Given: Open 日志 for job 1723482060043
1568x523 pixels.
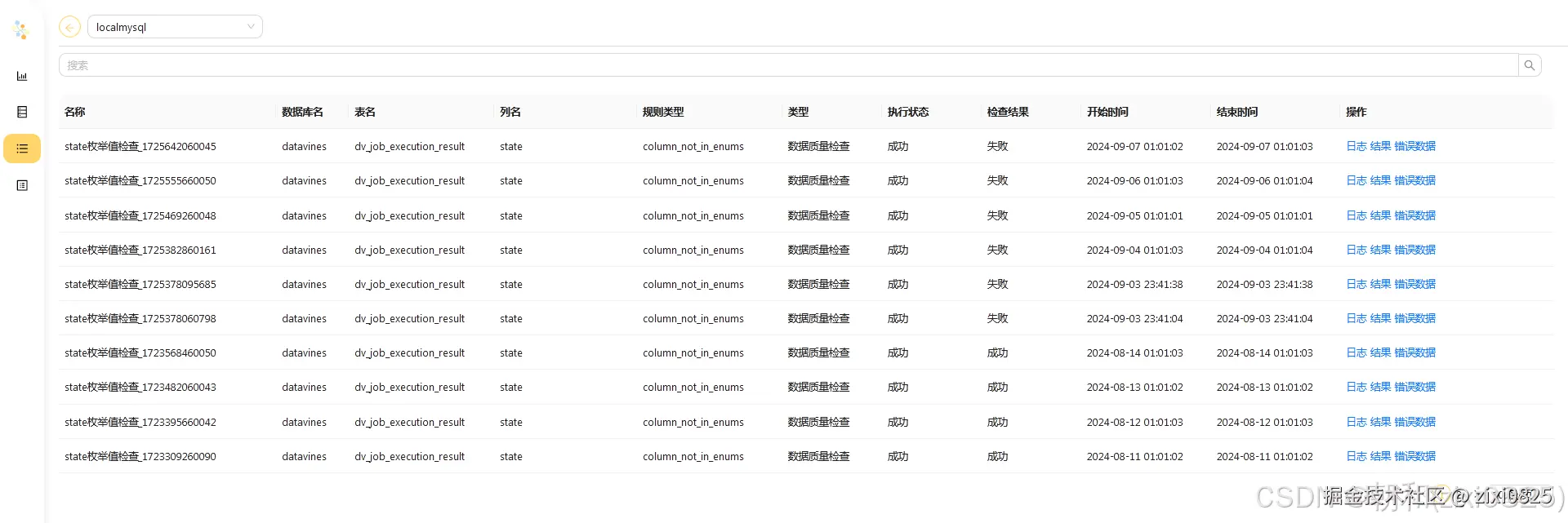Looking at the screenshot, I should point(1356,387).
